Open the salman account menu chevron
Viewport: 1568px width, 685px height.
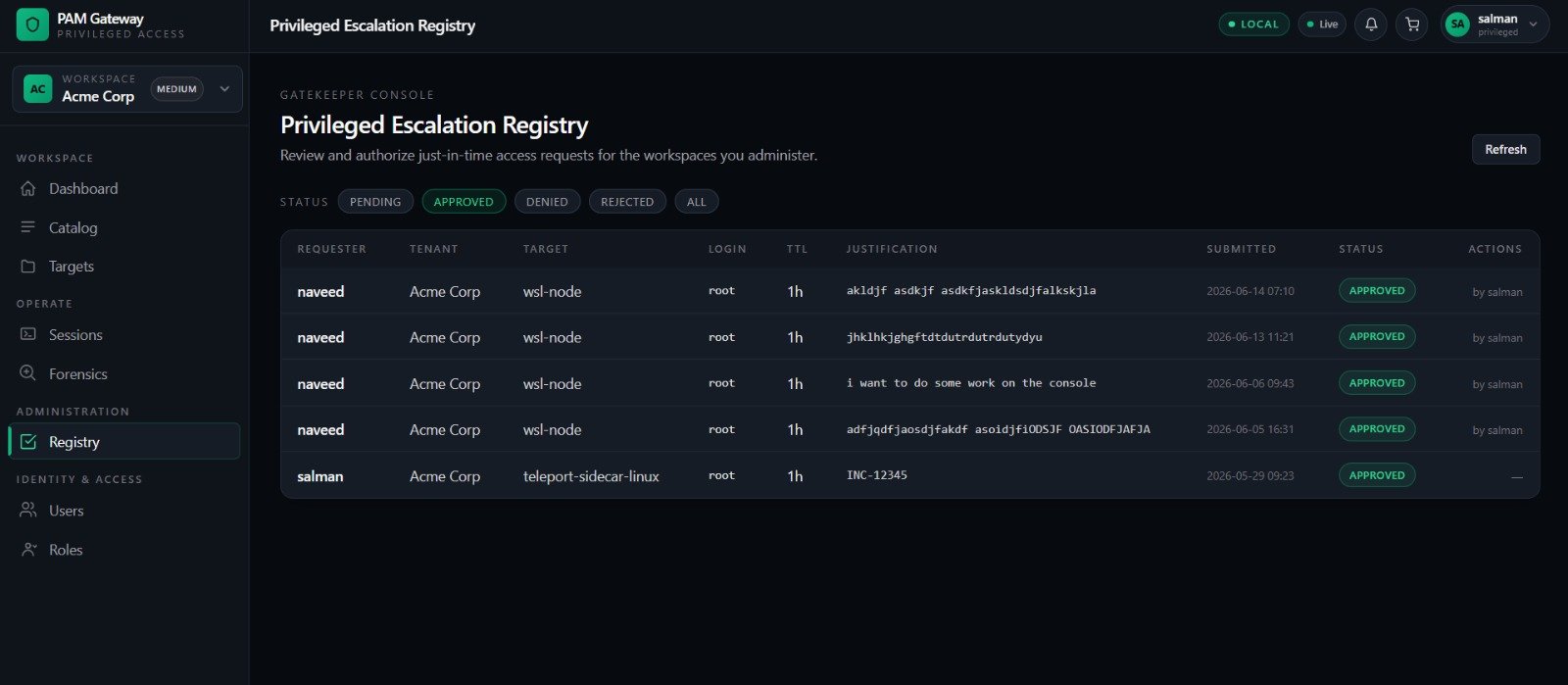pyautogui.click(x=1533, y=24)
